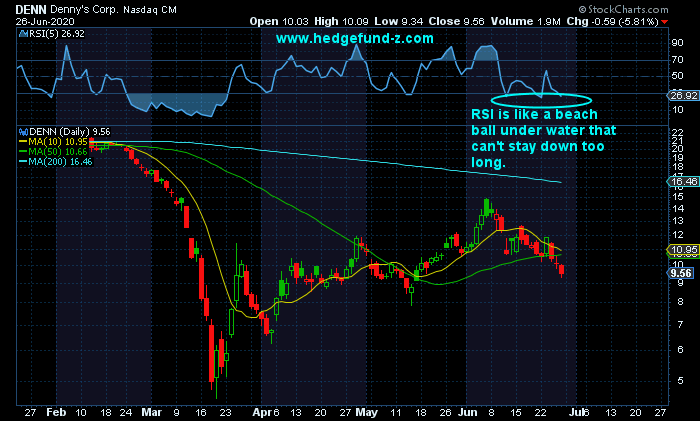Click the candlestick icon before DENN (Daily)
The width and height of the screenshot is (700, 421).
[24, 132]
